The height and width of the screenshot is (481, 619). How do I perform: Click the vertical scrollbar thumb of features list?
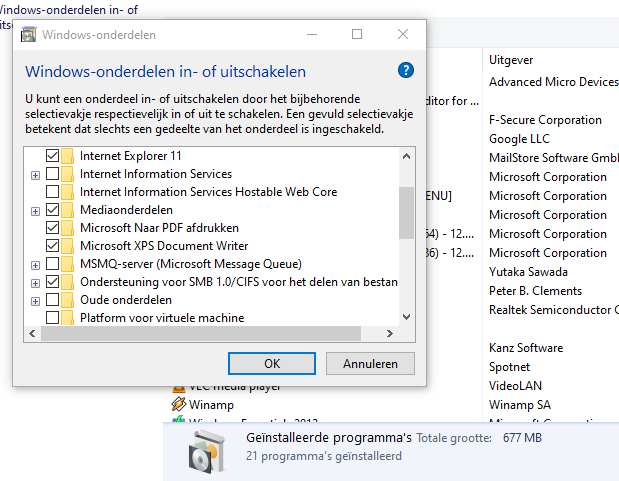(406, 213)
